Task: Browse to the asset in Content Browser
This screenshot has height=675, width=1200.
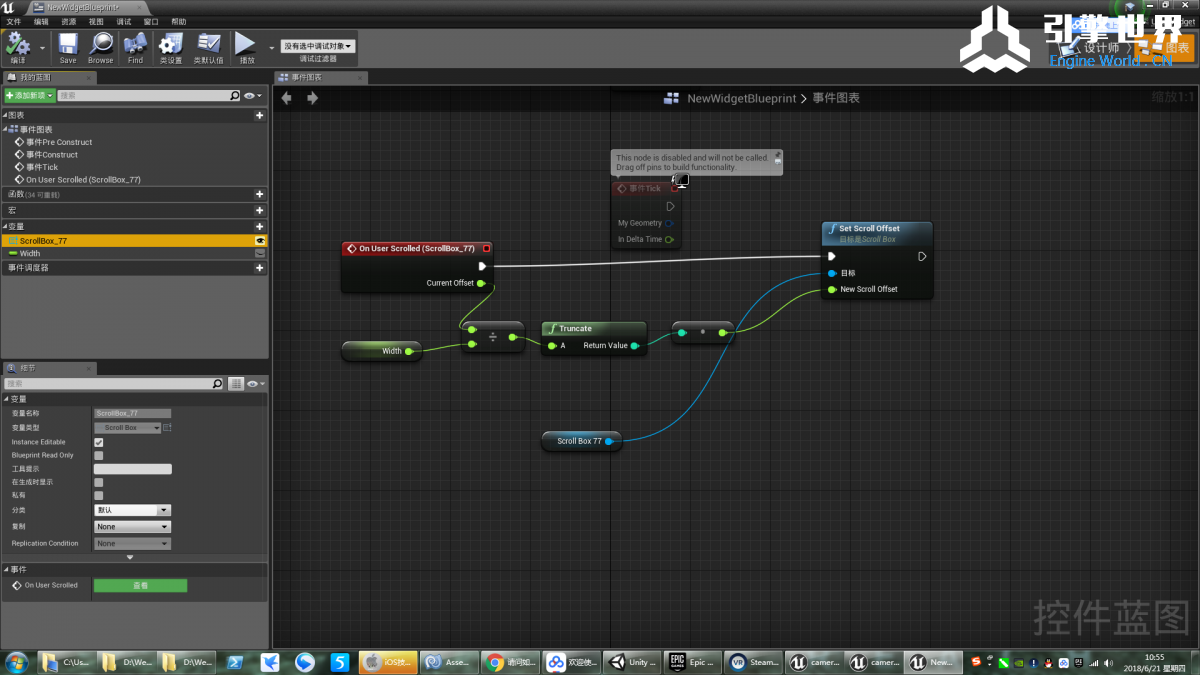Action: click(x=101, y=47)
